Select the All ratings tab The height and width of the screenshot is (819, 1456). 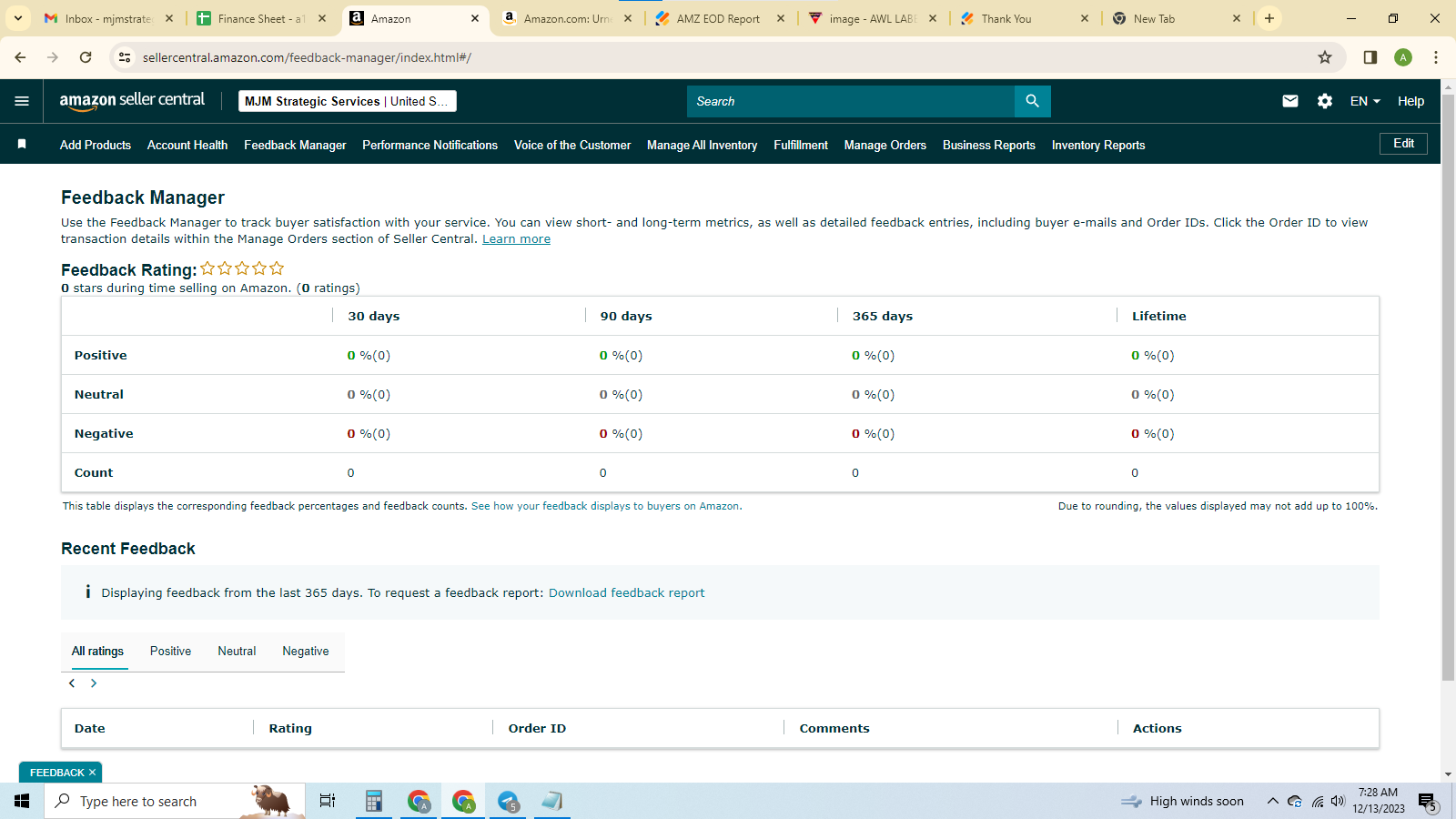(x=97, y=651)
